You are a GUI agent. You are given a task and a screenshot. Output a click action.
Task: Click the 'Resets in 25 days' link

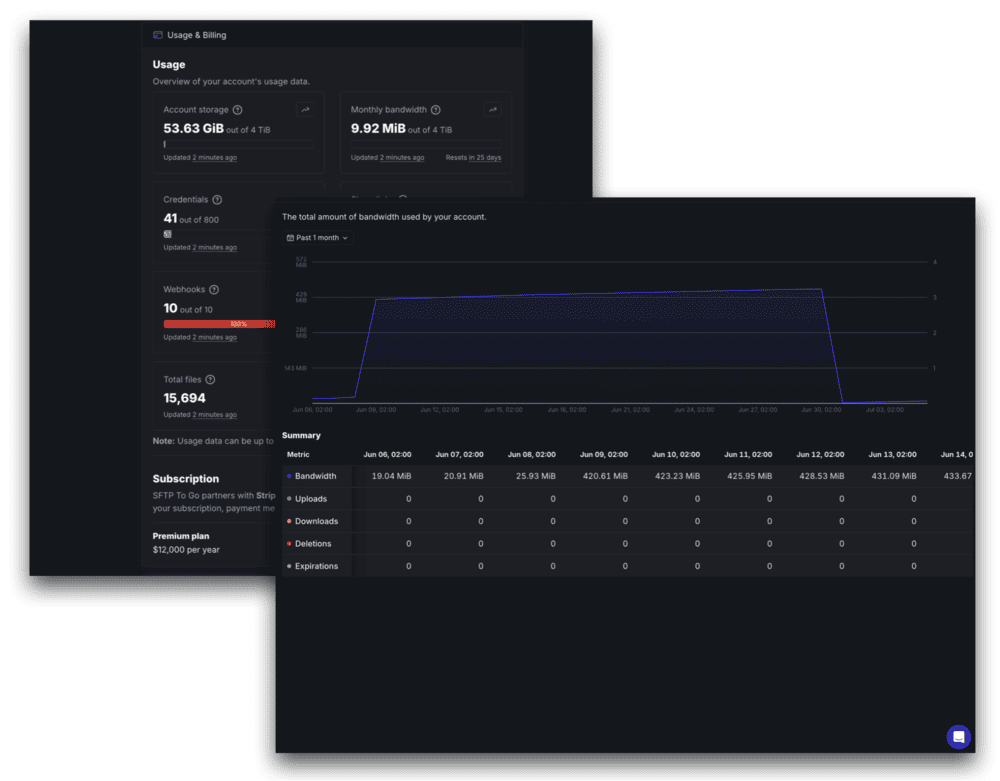(473, 157)
